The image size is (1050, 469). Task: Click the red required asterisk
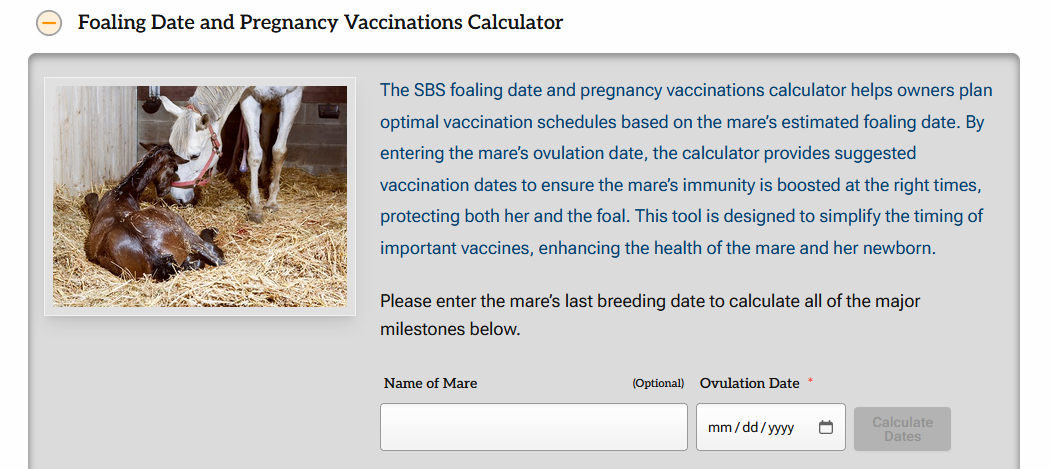[810, 381]
